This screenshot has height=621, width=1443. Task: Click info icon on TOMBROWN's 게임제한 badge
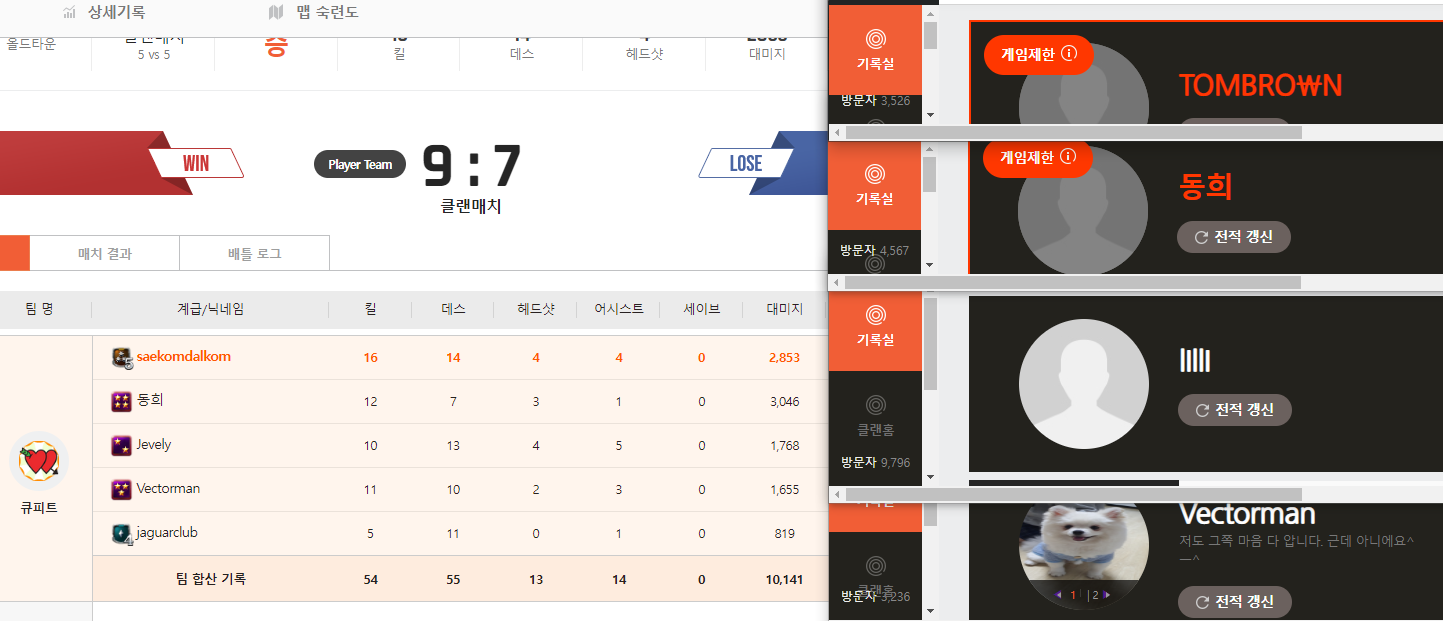coord(1069,54)
